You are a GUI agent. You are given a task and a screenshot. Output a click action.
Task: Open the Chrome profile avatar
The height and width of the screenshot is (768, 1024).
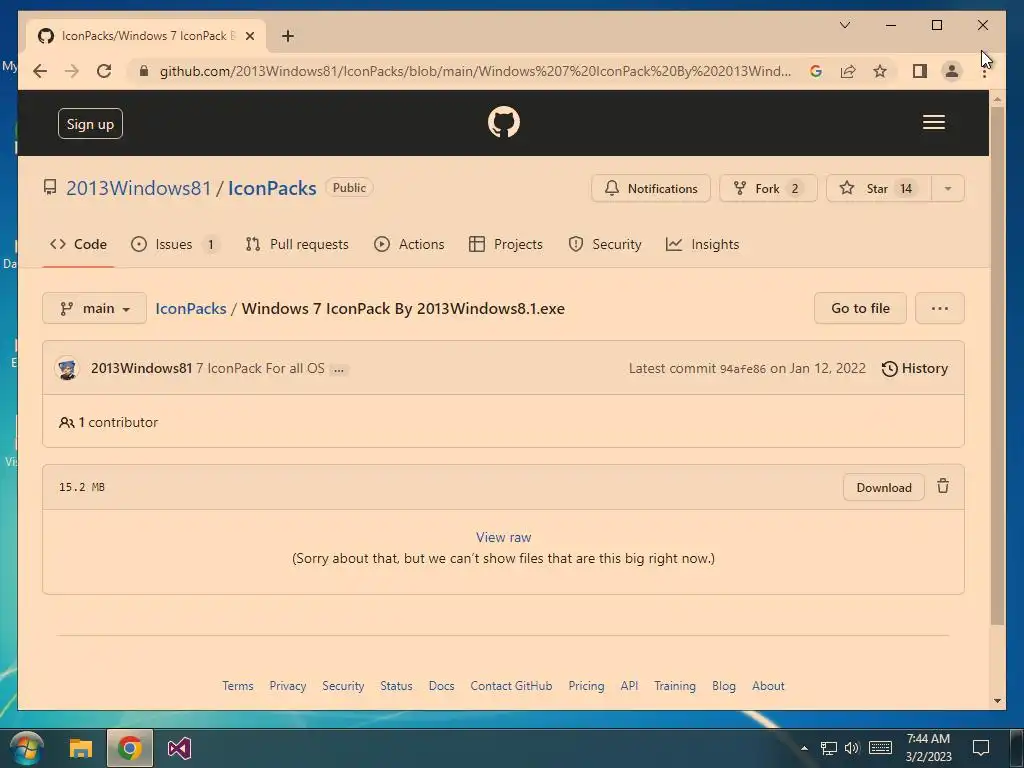(x=952, y=71)
